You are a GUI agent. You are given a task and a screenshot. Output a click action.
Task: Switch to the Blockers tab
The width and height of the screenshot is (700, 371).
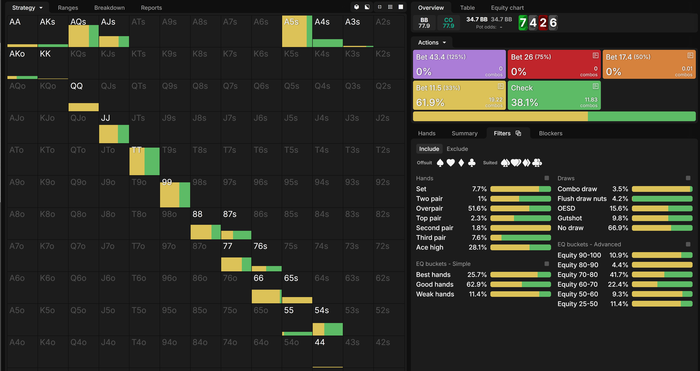[x=550, y=133]
